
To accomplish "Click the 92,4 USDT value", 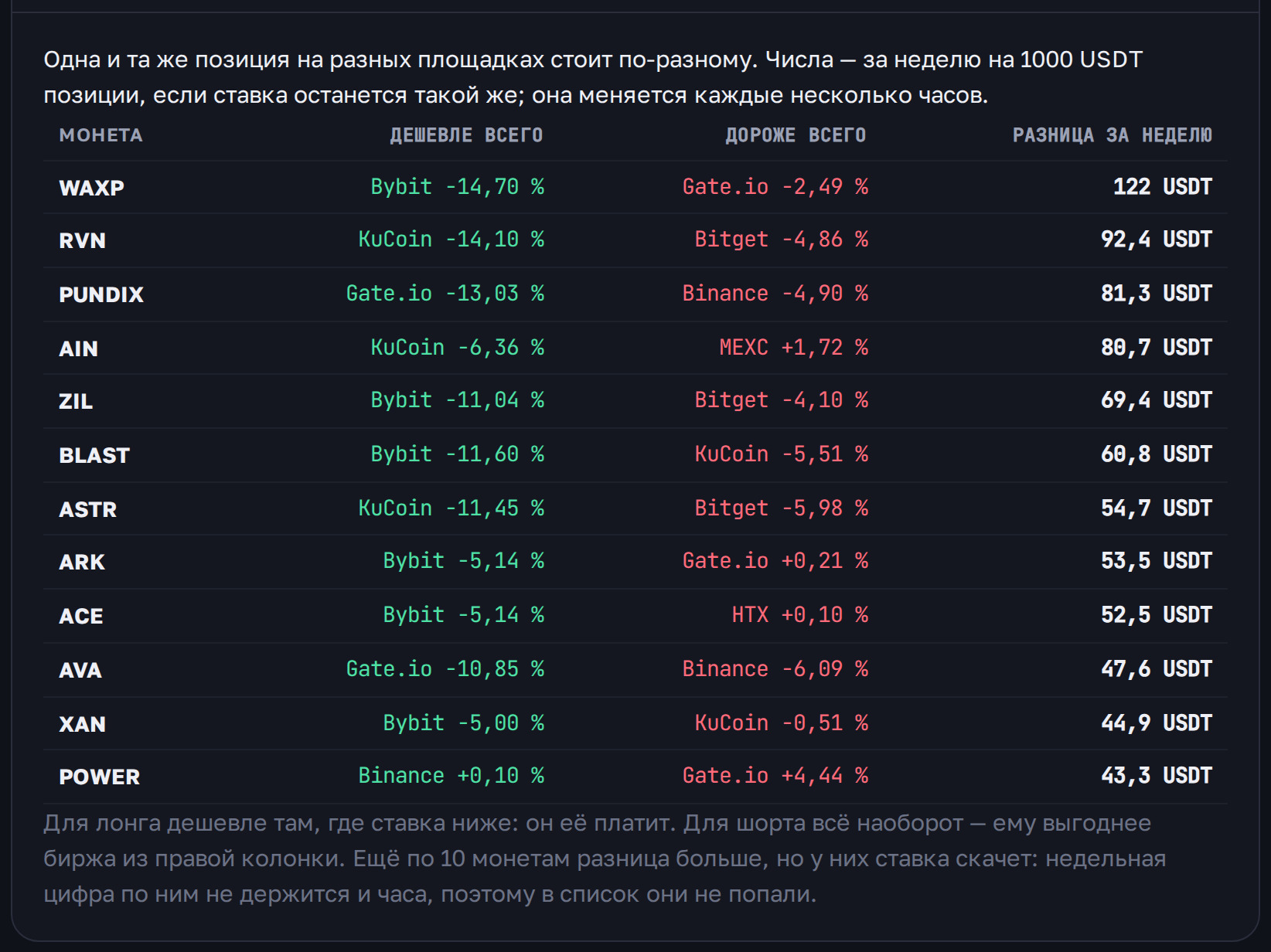I will 1157,240.
